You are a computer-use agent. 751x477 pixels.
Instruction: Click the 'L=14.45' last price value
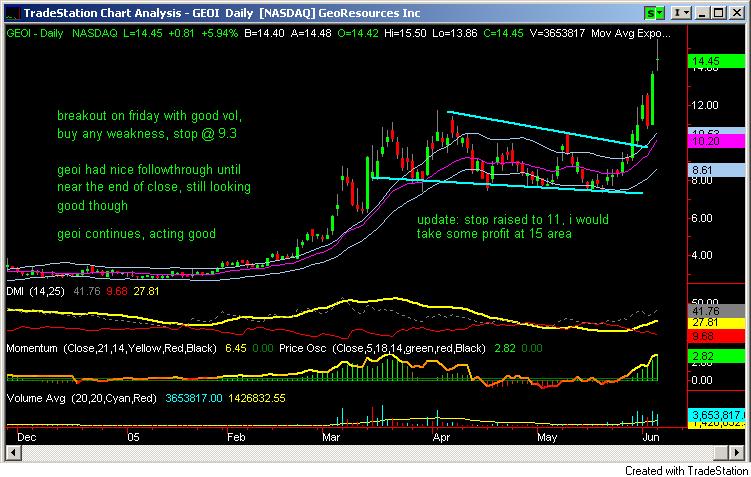[143, 34]
